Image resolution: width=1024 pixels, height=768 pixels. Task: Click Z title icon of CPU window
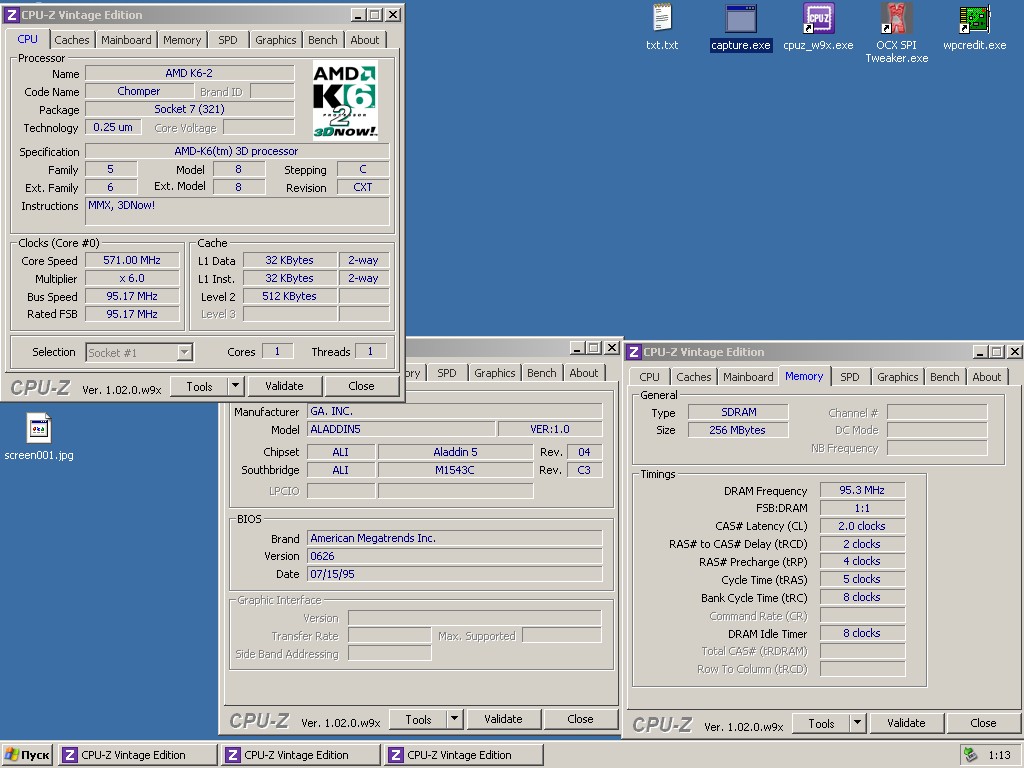[x=10, y=14]
